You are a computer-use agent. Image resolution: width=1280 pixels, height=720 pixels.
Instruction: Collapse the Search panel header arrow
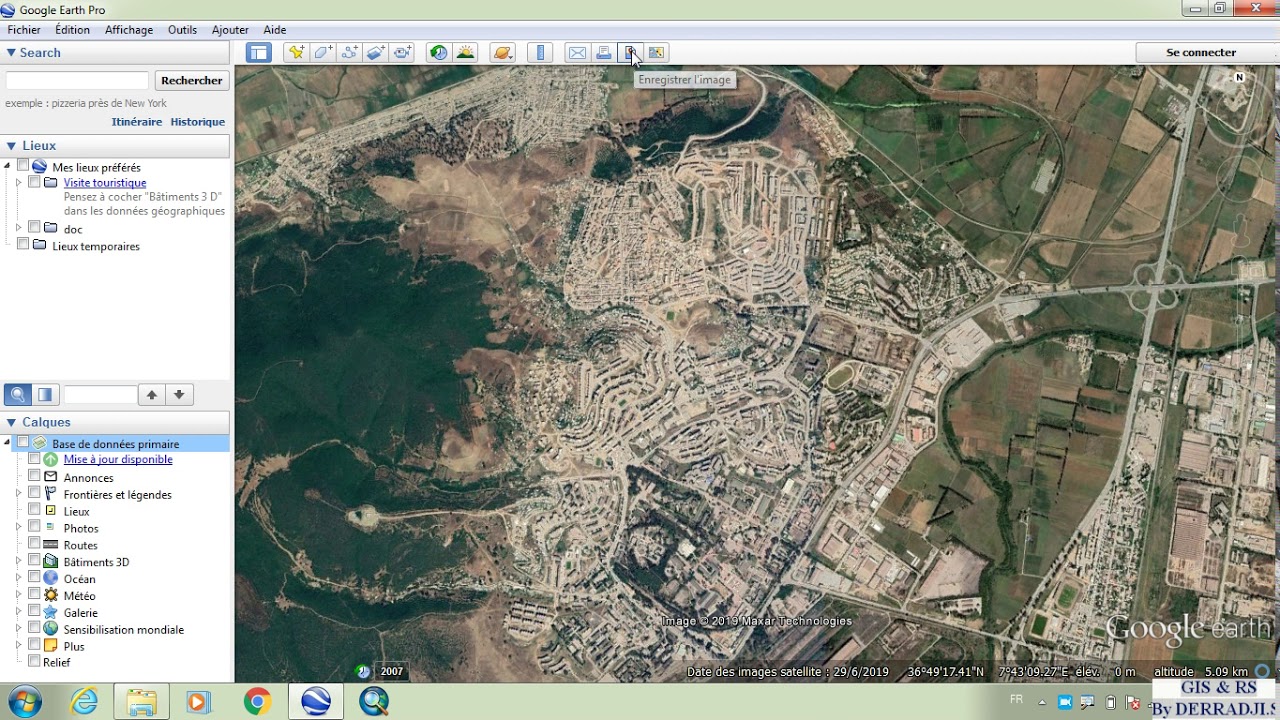click(11, 53)
